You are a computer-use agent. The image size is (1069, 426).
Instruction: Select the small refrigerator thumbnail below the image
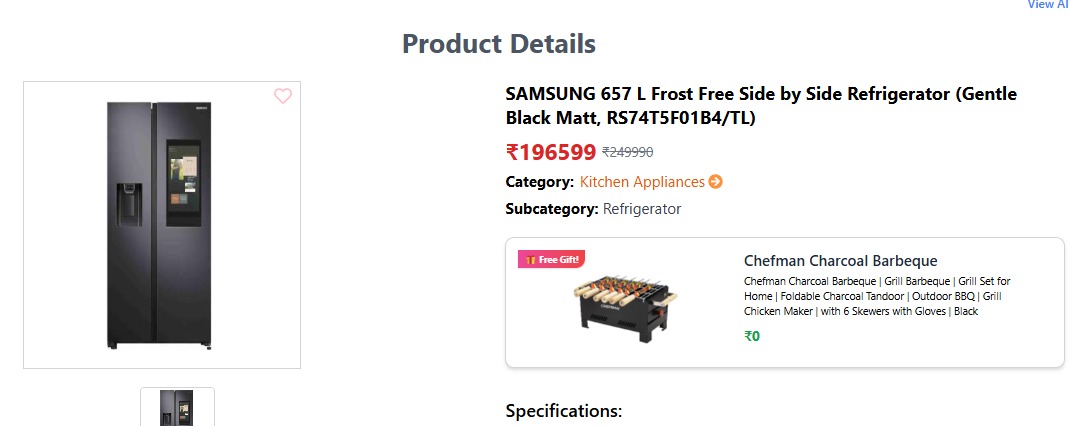[177, 408]
